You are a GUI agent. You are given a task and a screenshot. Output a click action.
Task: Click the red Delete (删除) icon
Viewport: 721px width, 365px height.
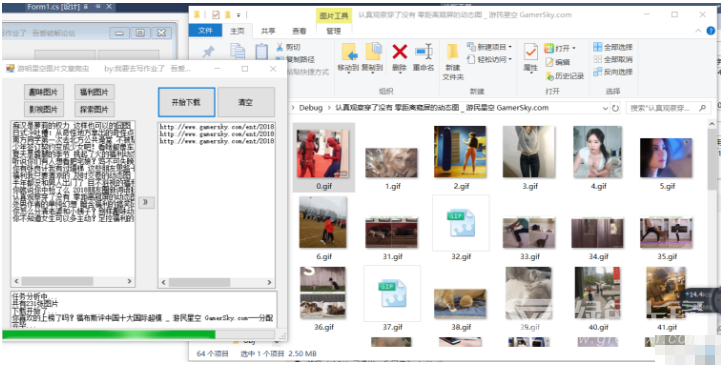(400, 52)
